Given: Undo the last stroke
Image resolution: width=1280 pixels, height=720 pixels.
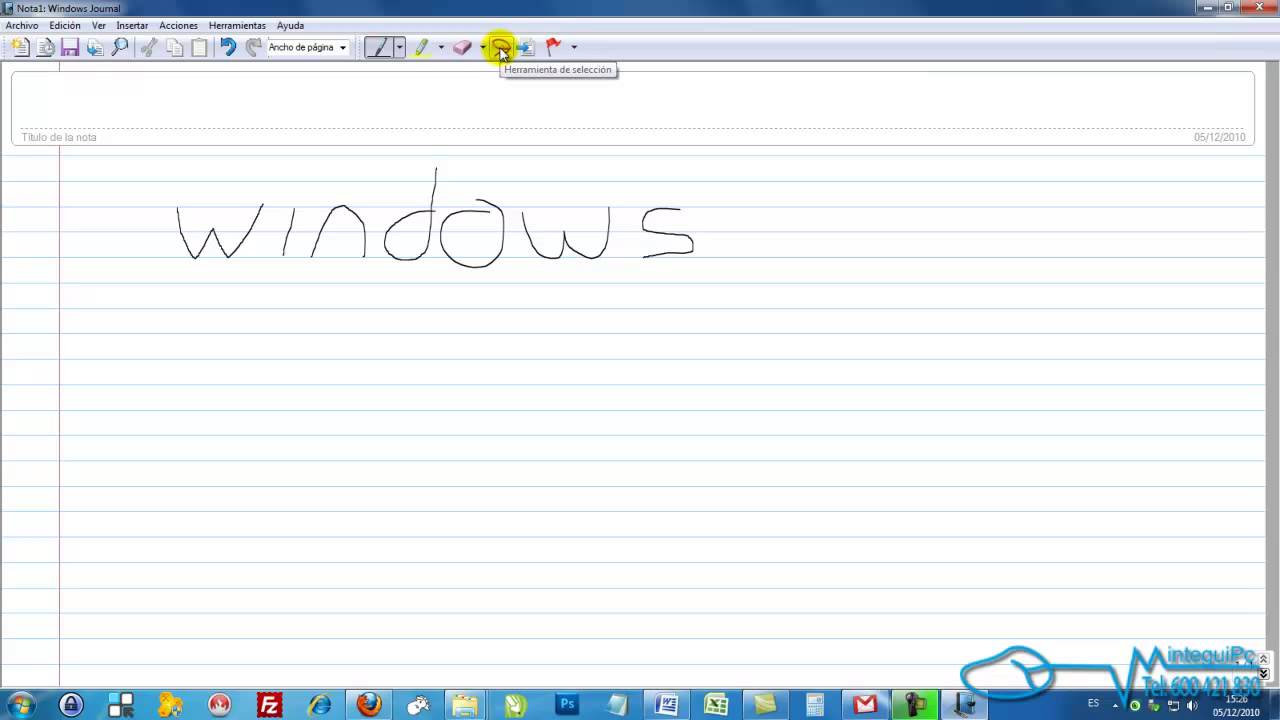Looking at the screenshot, I should (x=228, y=47).
